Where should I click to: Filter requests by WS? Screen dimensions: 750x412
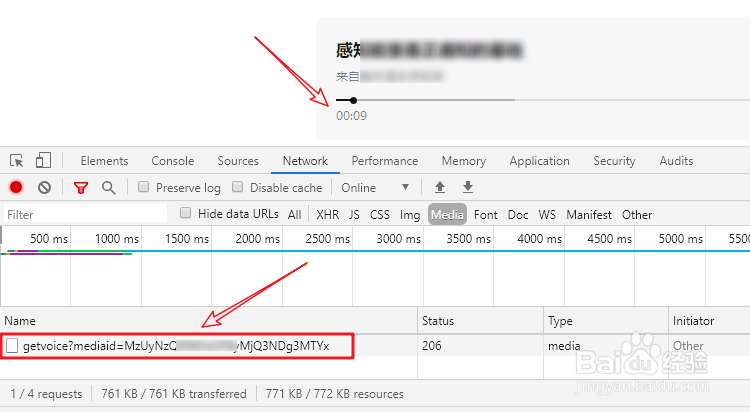click(547, 215)
